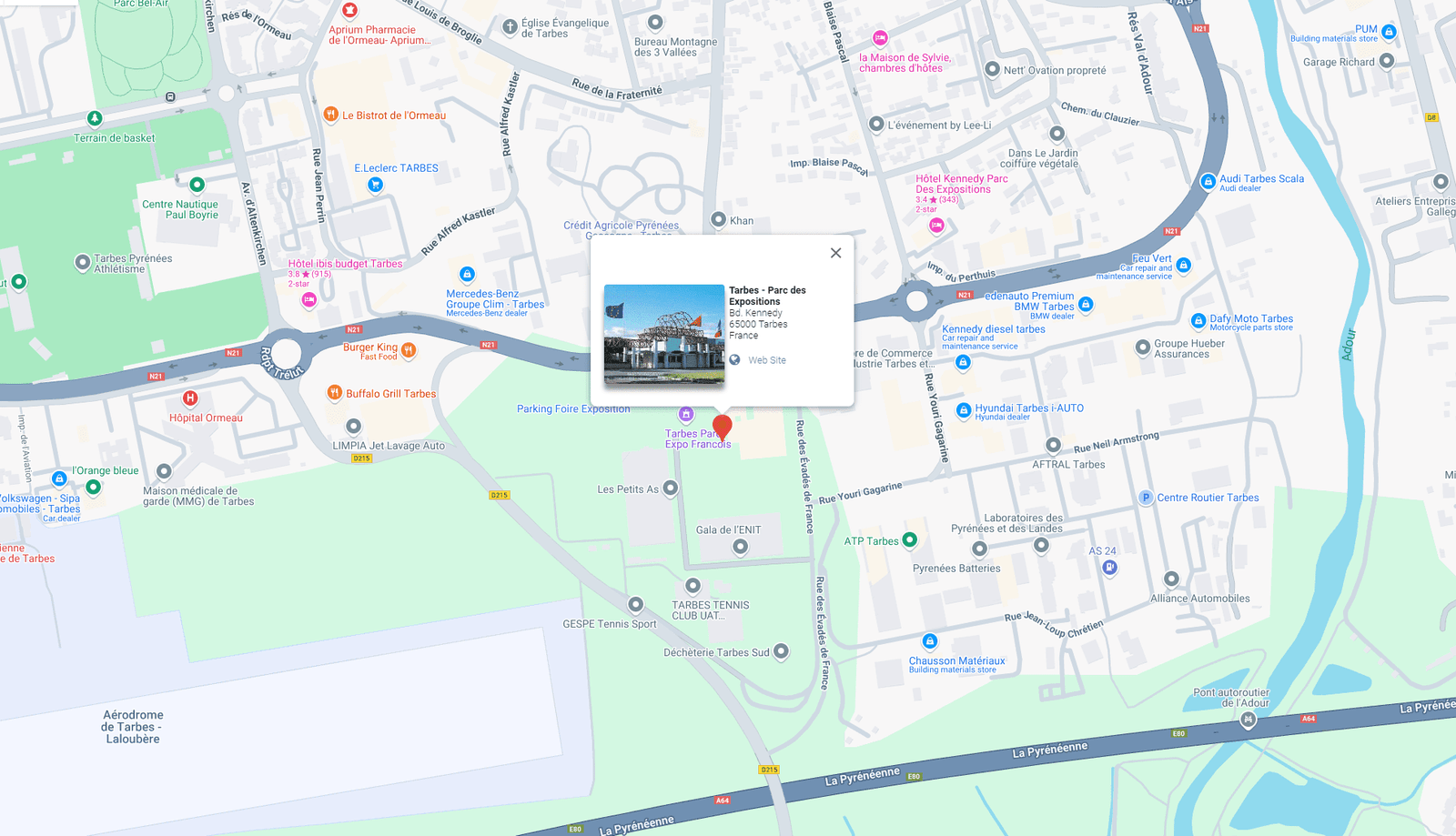The width and height of the screenshot is (1456, 836).
Task: Click the Groupe Hueber Assurances marker
Action: [x=1143, y=347]
